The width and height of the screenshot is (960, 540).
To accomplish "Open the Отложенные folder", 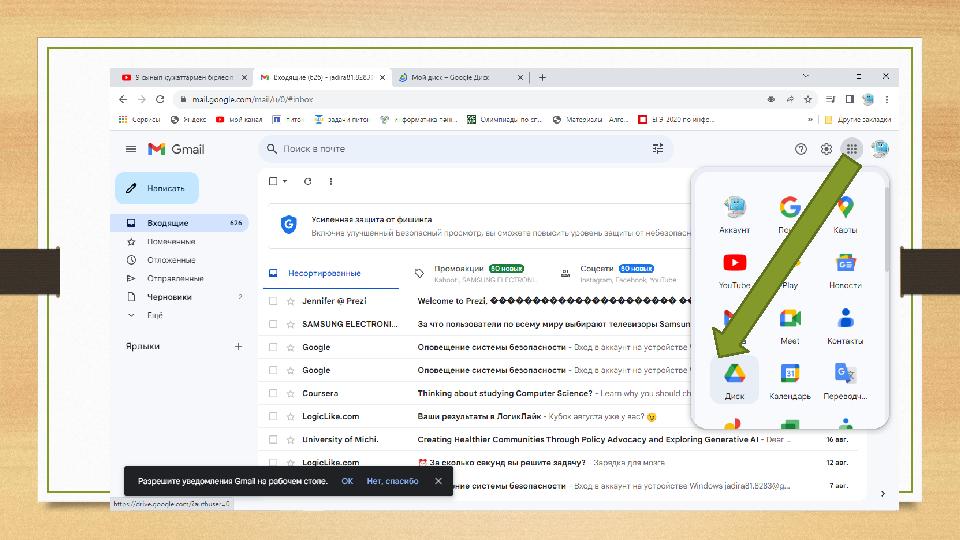I will pos(171,260).
